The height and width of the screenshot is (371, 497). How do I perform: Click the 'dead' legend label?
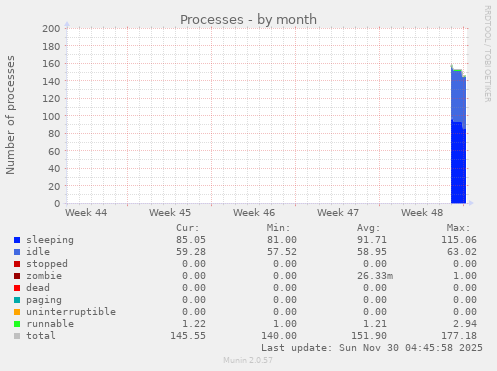pyautogui.click(x=38, y=288)
